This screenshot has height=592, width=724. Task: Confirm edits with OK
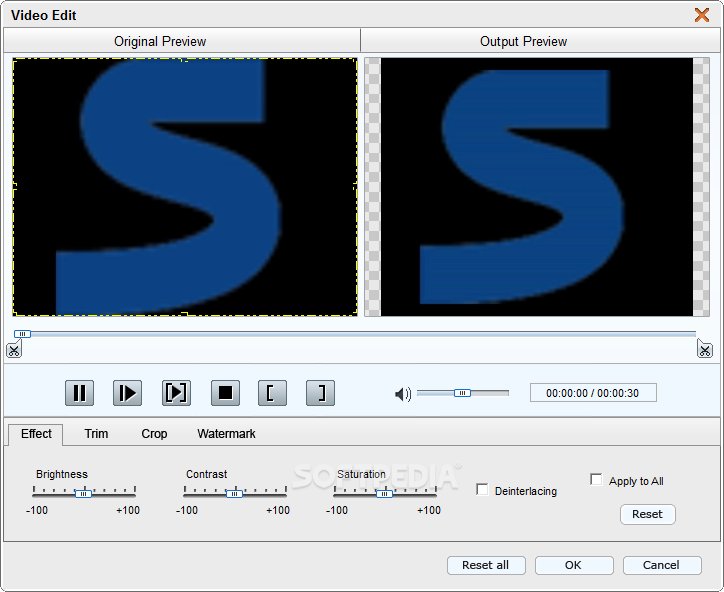point(574,565)
